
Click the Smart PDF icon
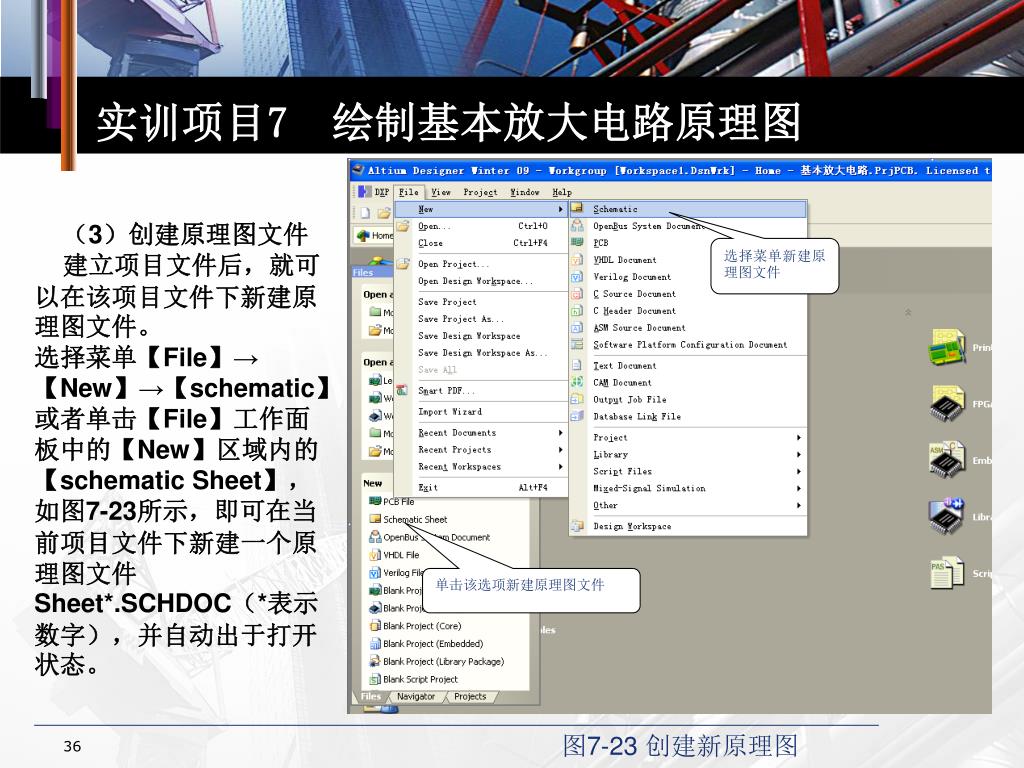402,390
